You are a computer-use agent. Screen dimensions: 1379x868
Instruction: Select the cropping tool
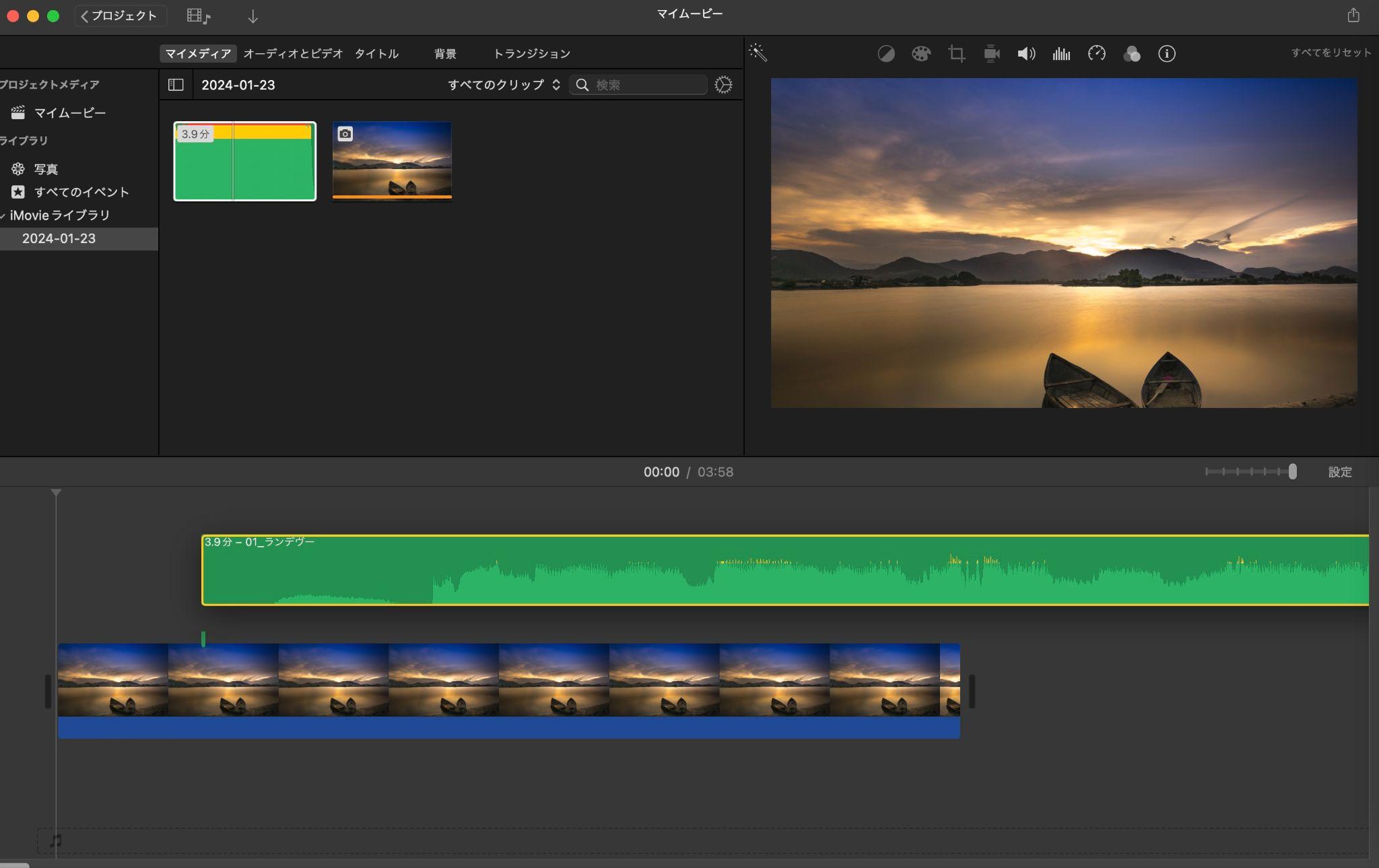point(956,54)
